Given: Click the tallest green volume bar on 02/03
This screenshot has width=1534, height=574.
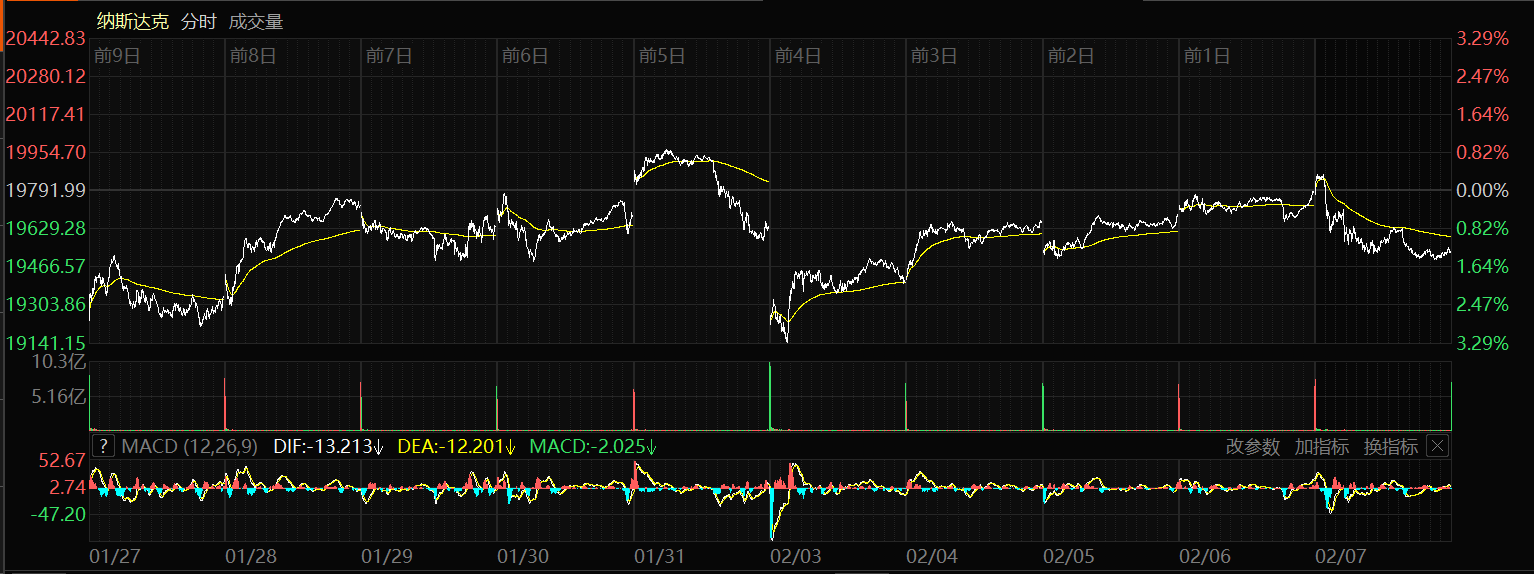Looking at the screenshot, I should click(x=770, y=397).
